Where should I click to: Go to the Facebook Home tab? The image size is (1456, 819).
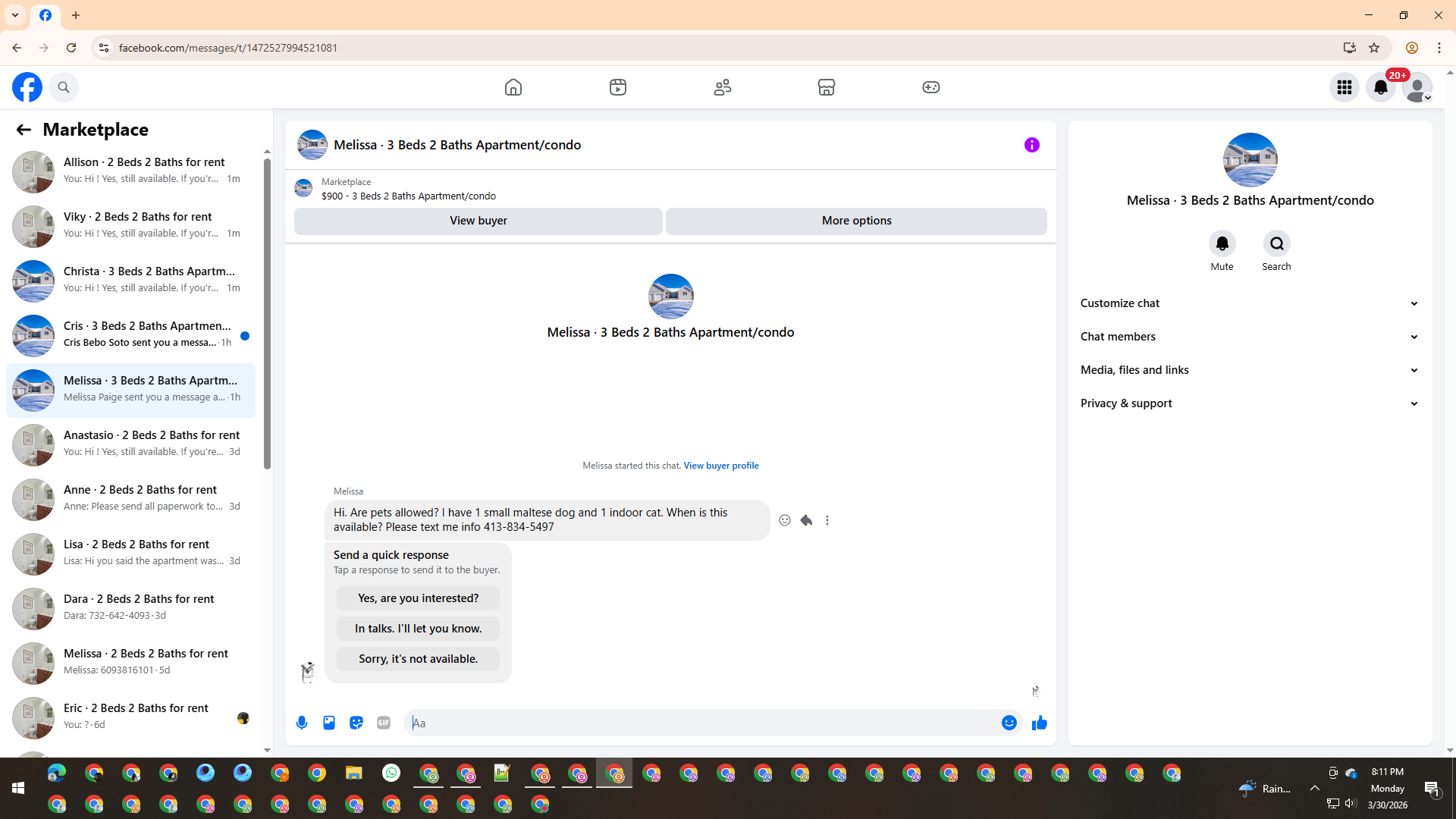click(513, 87)
